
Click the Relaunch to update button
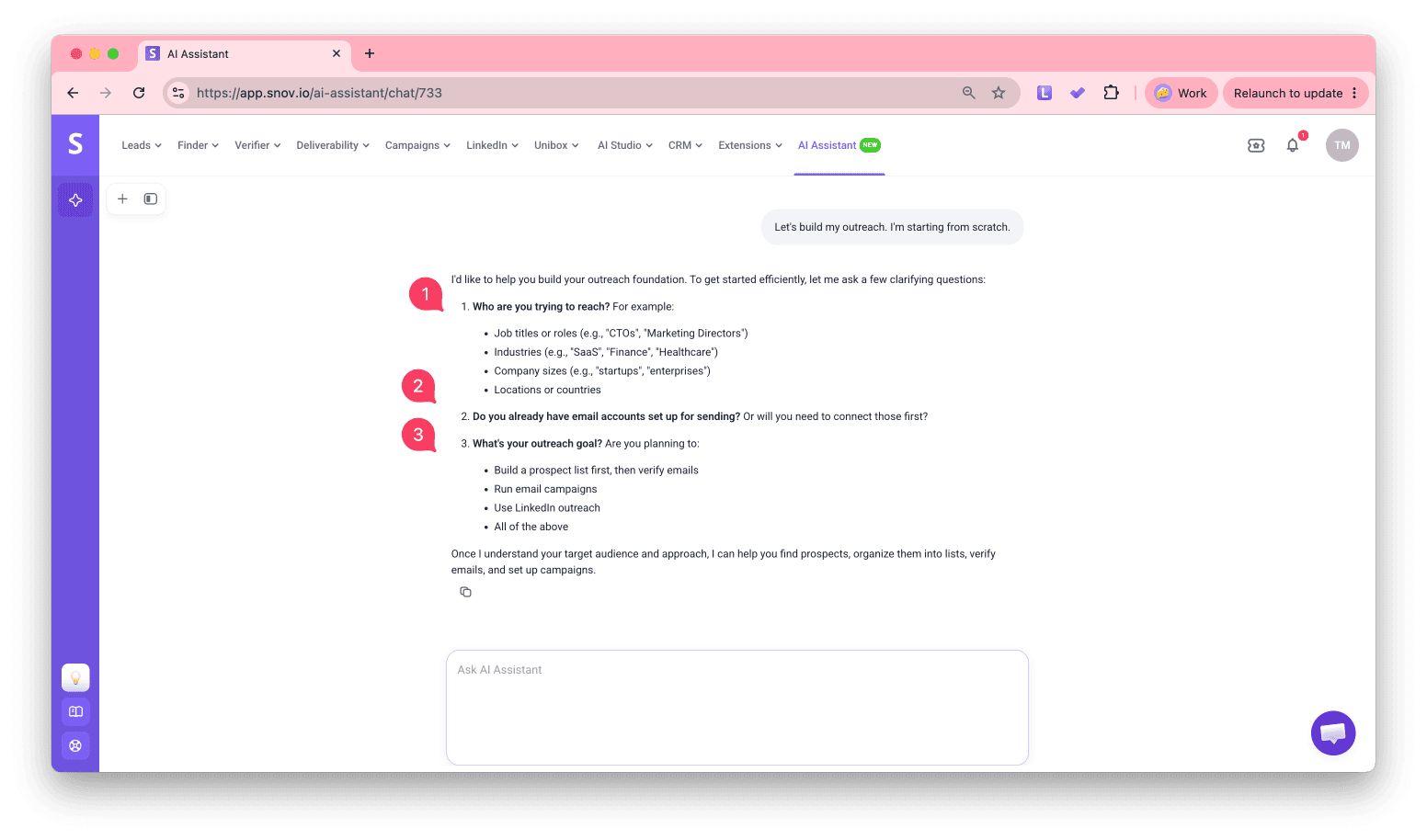pos(1296,93)
